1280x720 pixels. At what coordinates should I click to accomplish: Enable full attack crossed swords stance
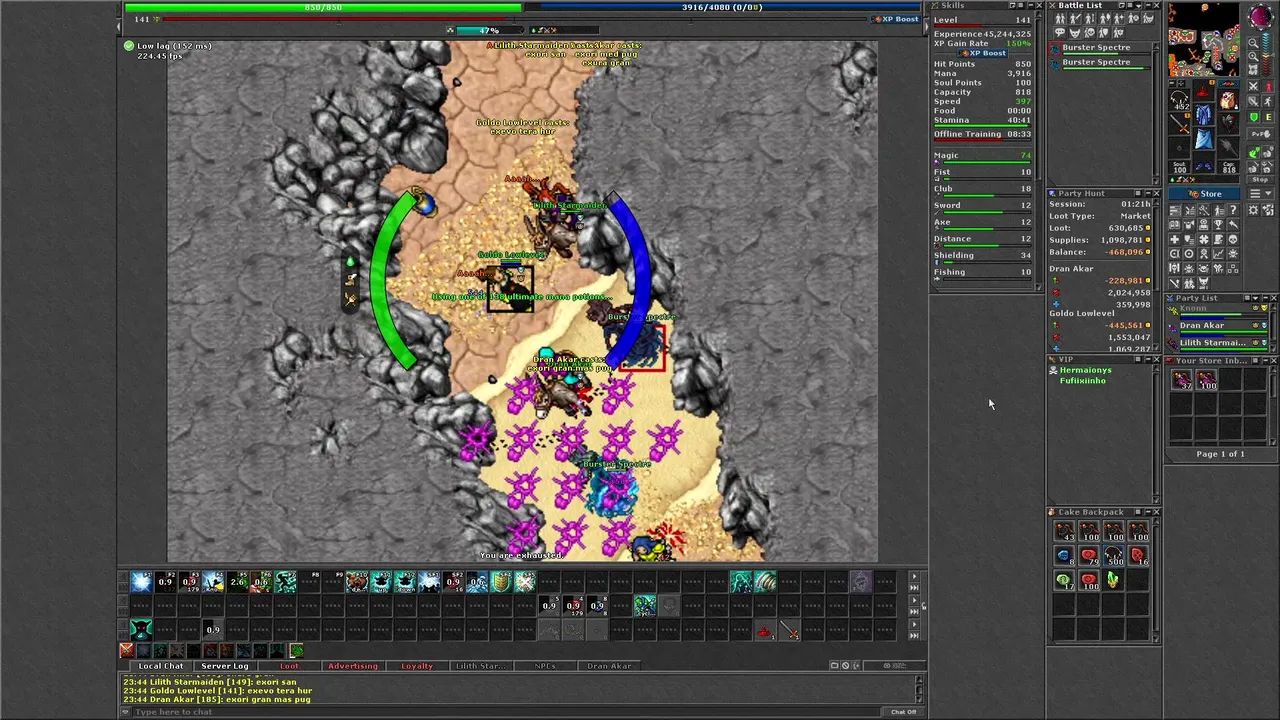point(1254,87)
